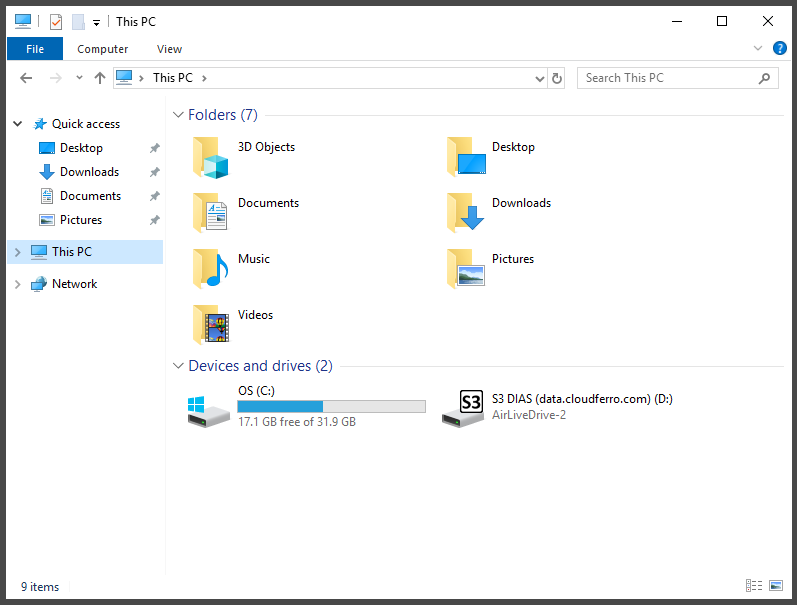This screenshot has height=605, width=797.
Task: Click the search magnifier icon
Action: 764,78
